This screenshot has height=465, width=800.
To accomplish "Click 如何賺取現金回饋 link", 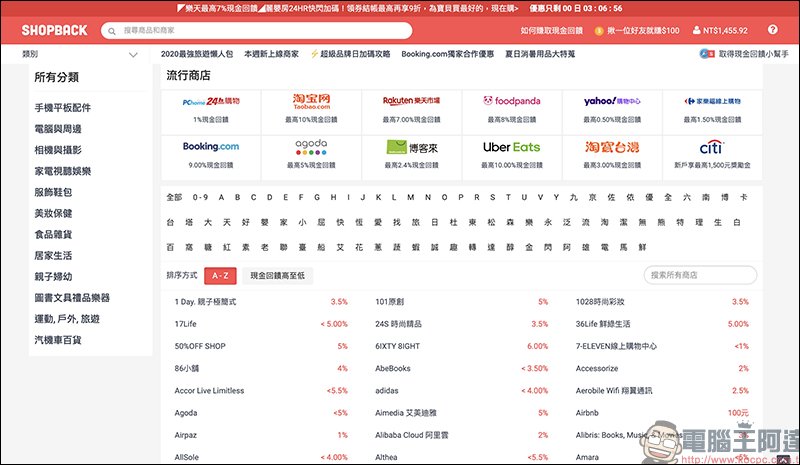I will [552, 31].
